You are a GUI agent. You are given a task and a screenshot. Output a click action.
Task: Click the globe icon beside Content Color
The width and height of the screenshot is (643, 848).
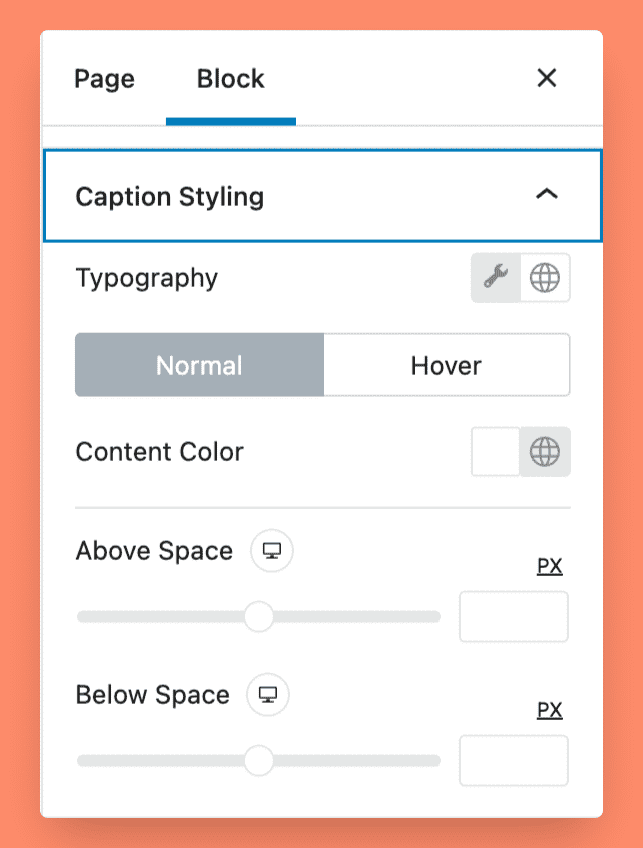click(x=544, y=452)
